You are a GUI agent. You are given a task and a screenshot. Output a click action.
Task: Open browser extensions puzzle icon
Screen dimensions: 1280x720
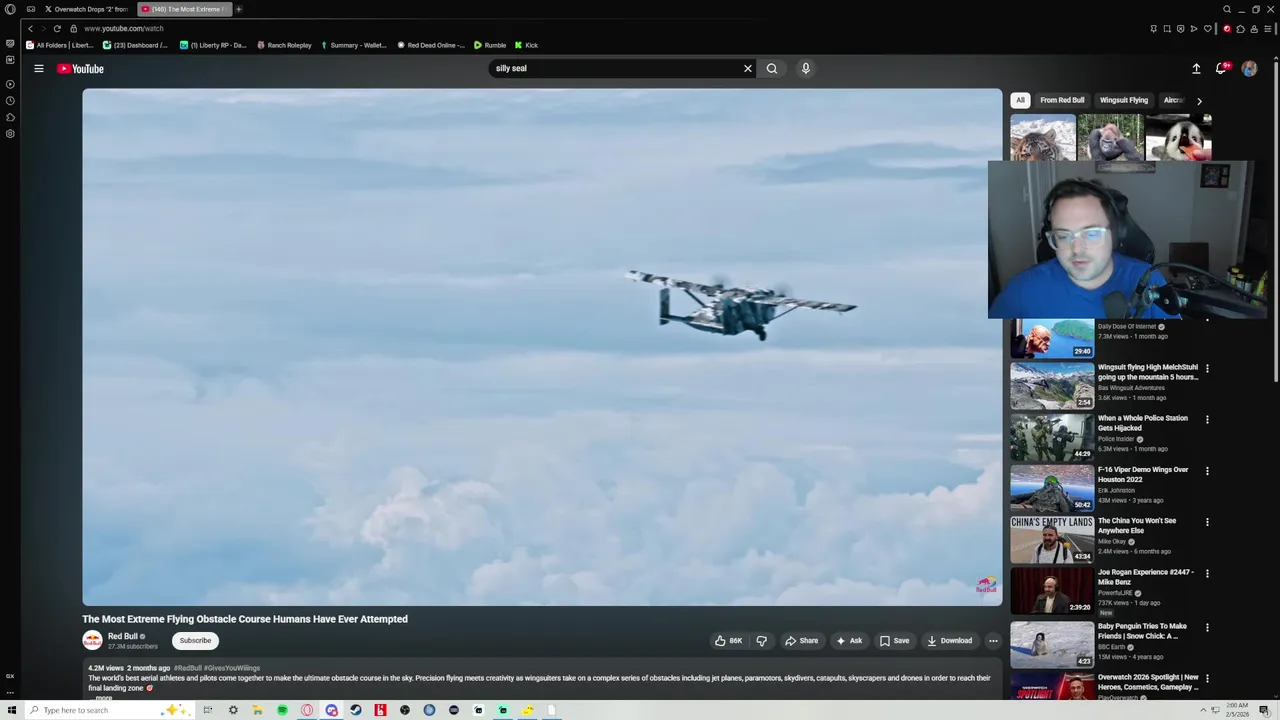pos(1241,28)
